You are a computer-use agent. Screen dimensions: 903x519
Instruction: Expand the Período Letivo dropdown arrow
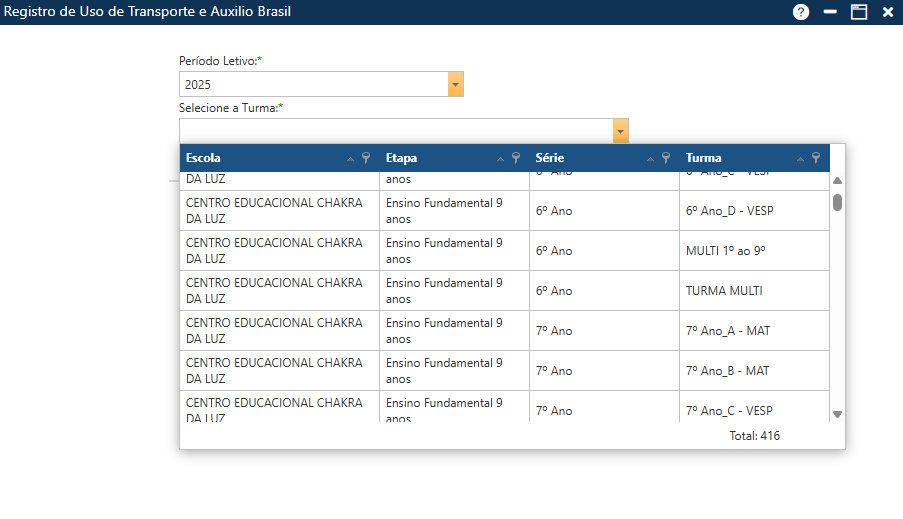pos(456,85)
